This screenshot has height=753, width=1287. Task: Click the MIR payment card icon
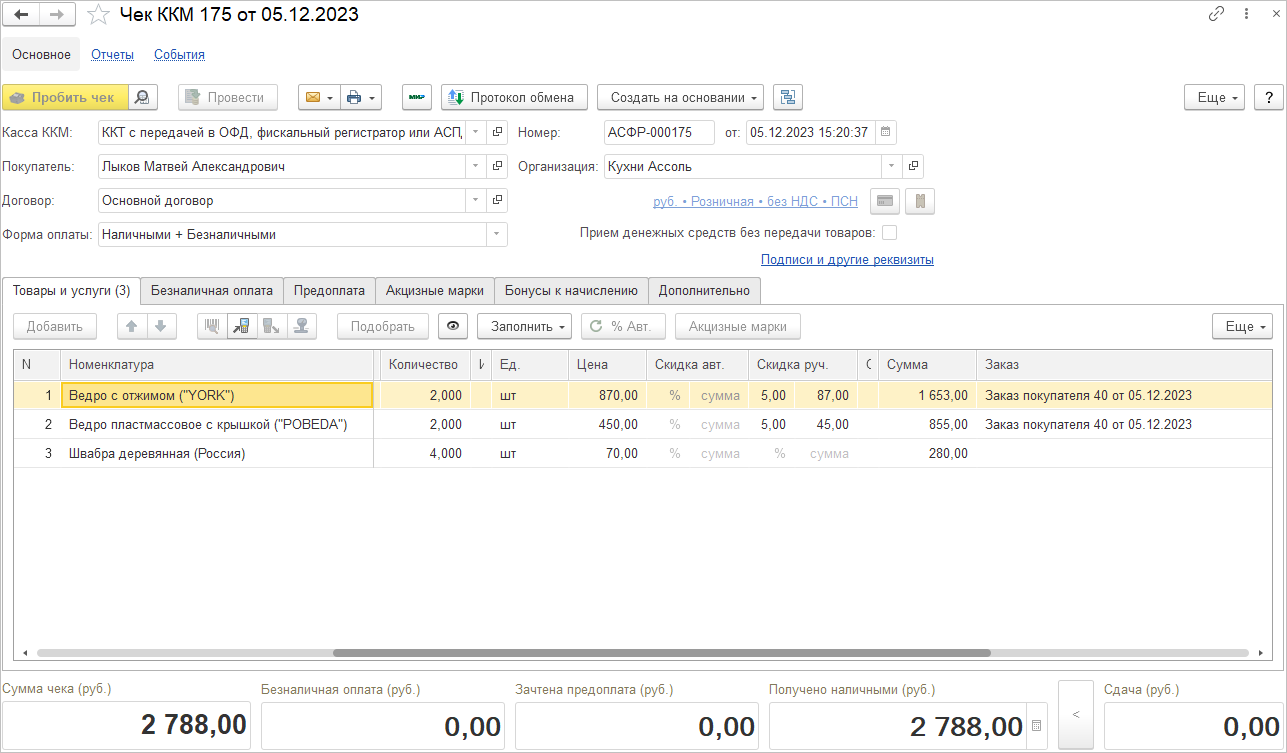point(417,97)
